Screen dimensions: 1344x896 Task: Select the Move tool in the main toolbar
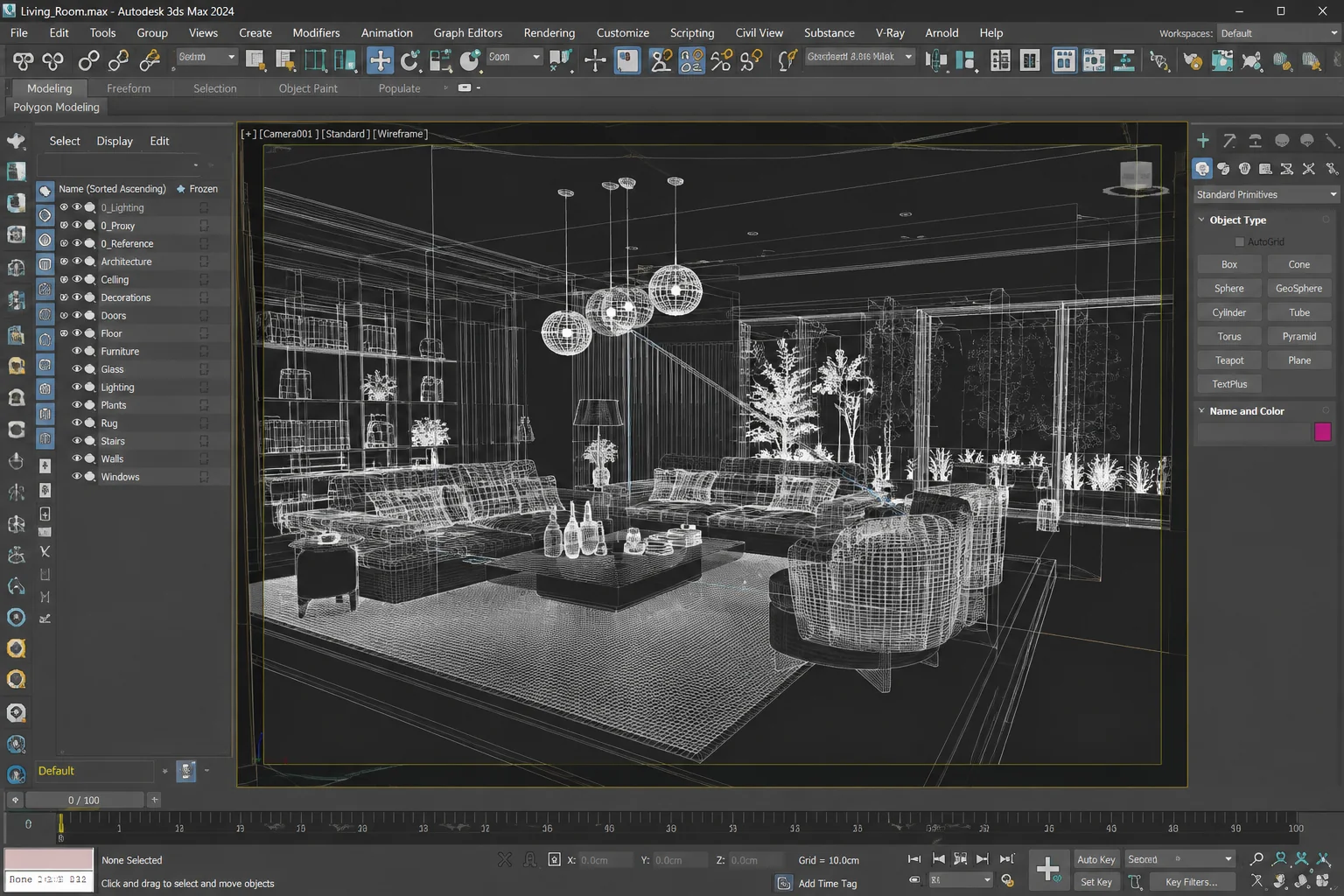pos(380,59)
